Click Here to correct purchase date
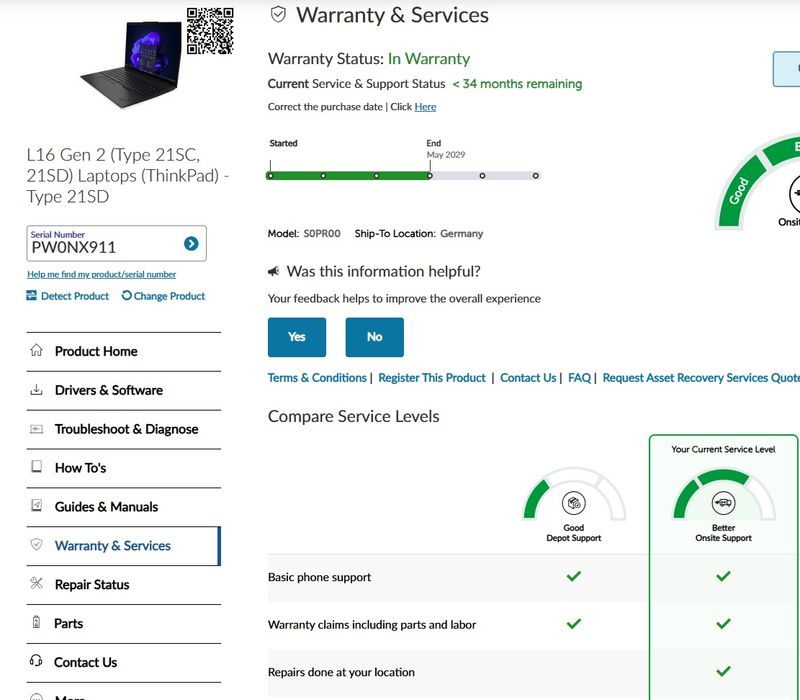800x700 pixels. [425, 107]
